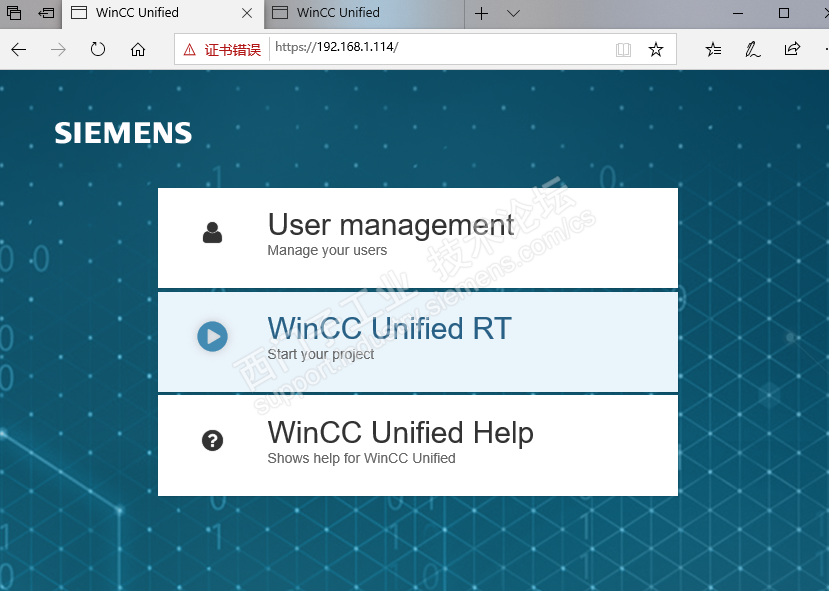Screen dimensions: 829x591
Task: Go forward to next page
Action: coord(58,50)
